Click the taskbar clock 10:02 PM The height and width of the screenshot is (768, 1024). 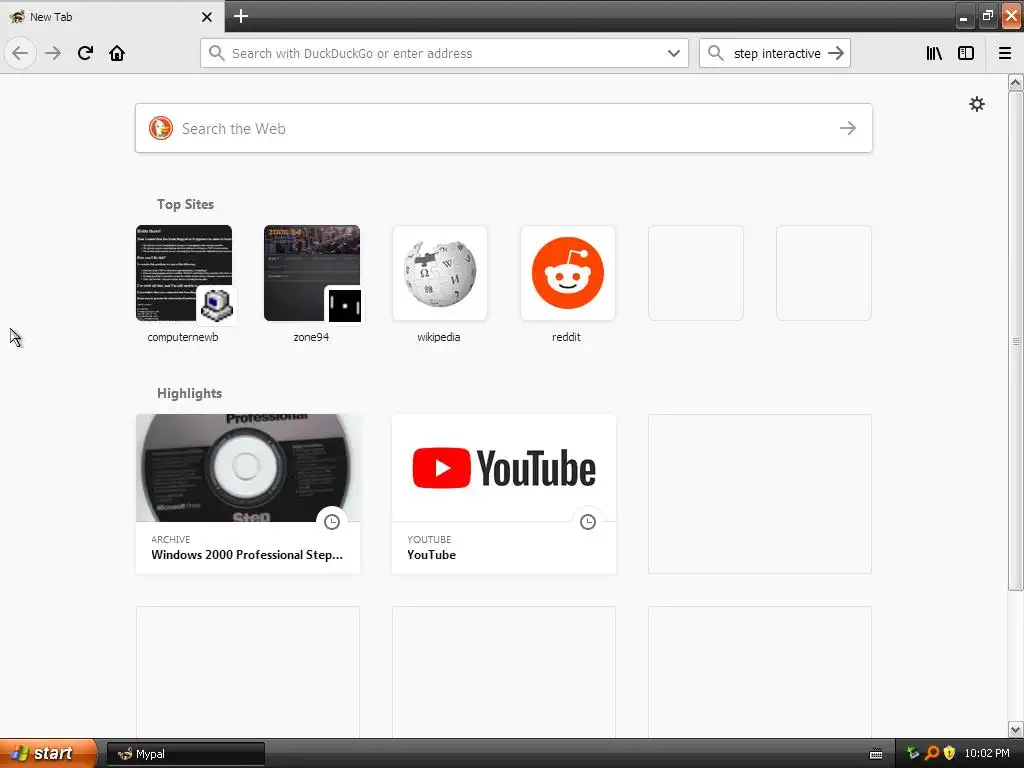coord(987,753)
